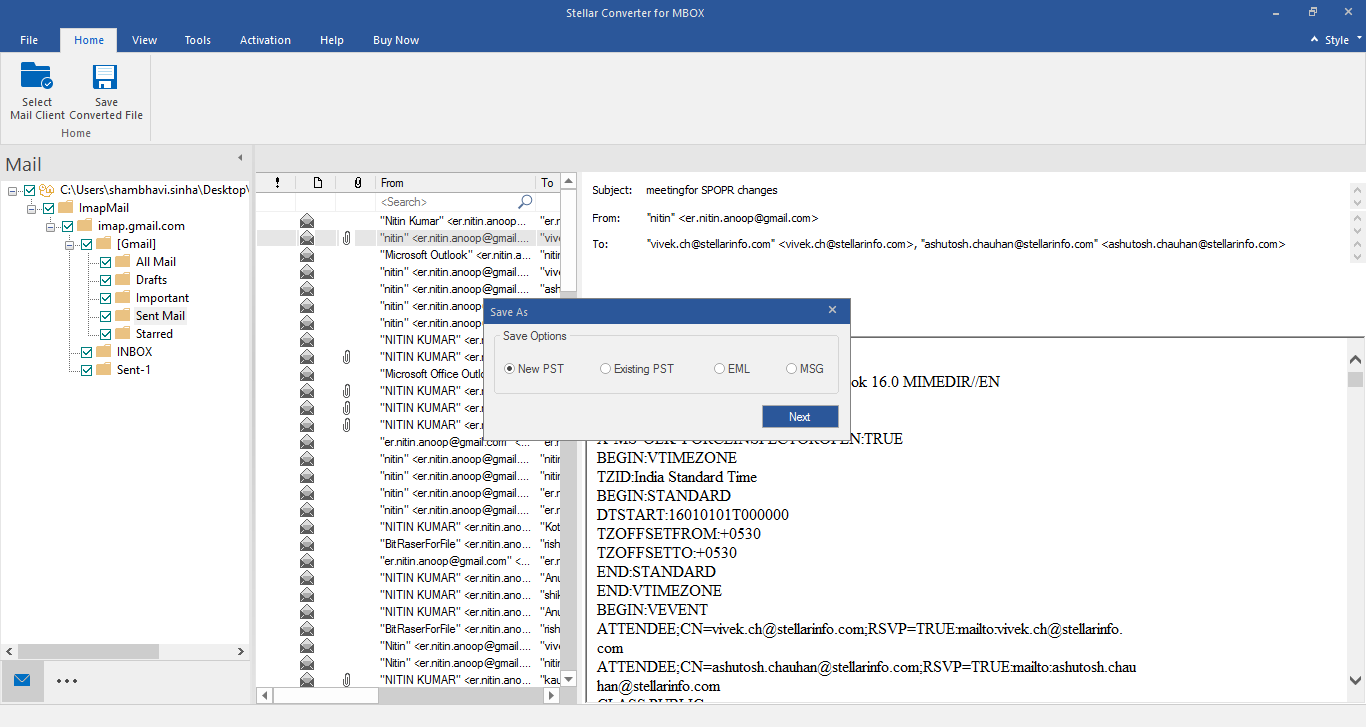Click the Save Converted File icon
The image size is (1366, 727).
105,78
